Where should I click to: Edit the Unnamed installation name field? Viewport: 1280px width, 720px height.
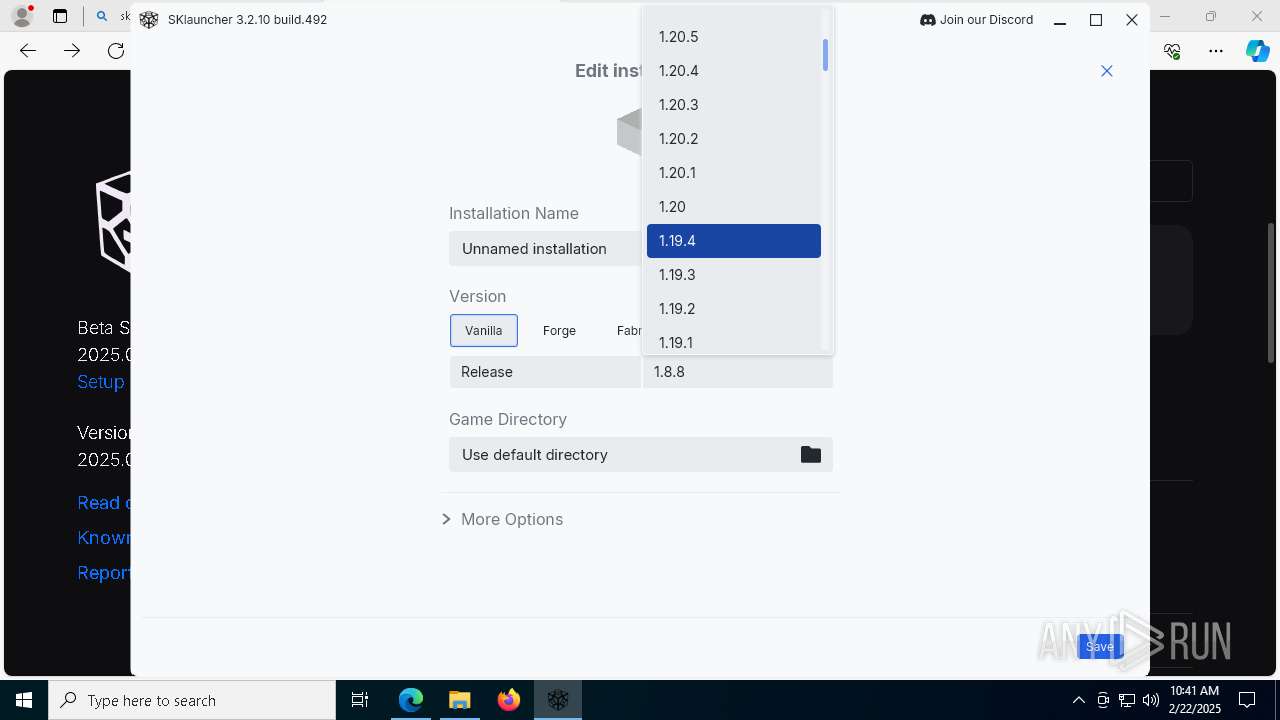click(x=545, y=249)
